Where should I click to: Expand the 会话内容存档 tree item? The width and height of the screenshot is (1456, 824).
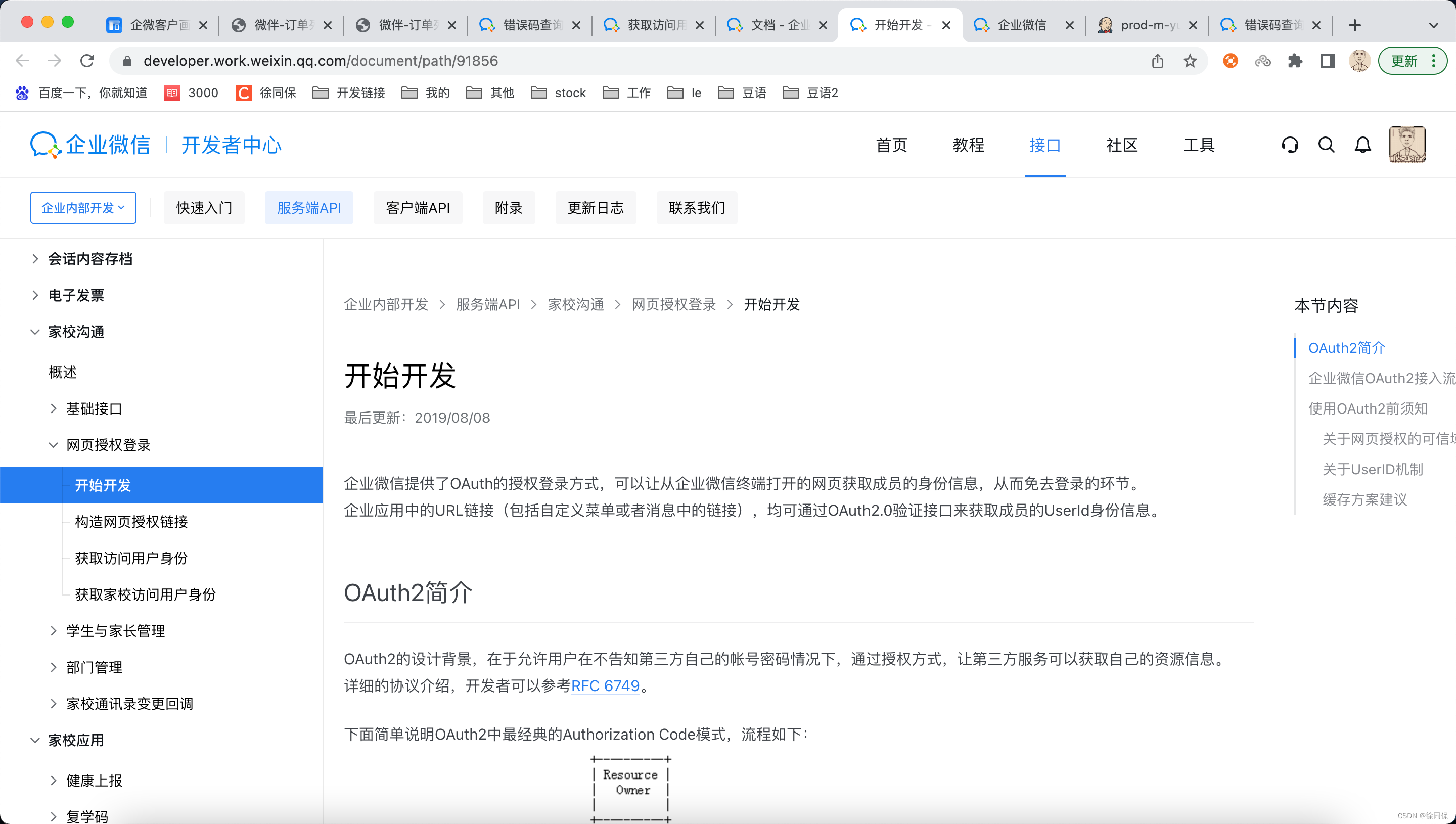point(35,259)
